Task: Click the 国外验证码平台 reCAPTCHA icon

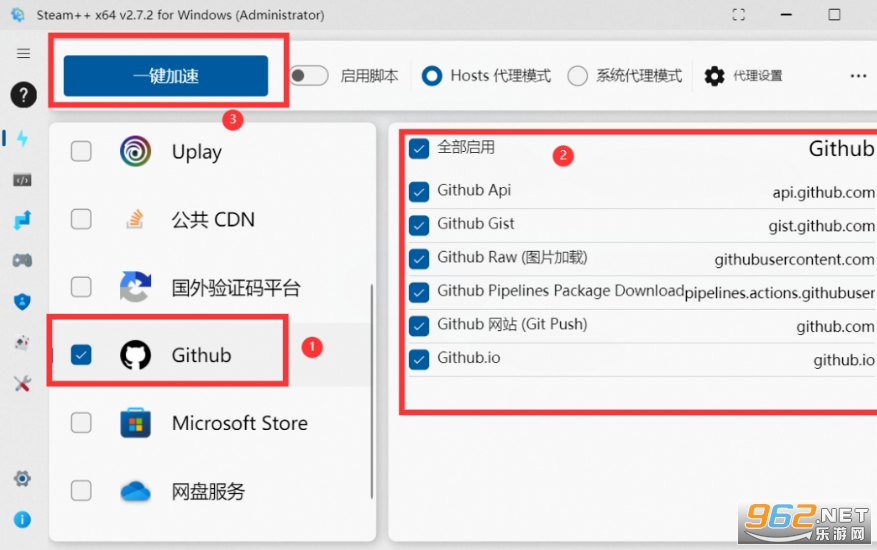Action: [x=135, y=286]
